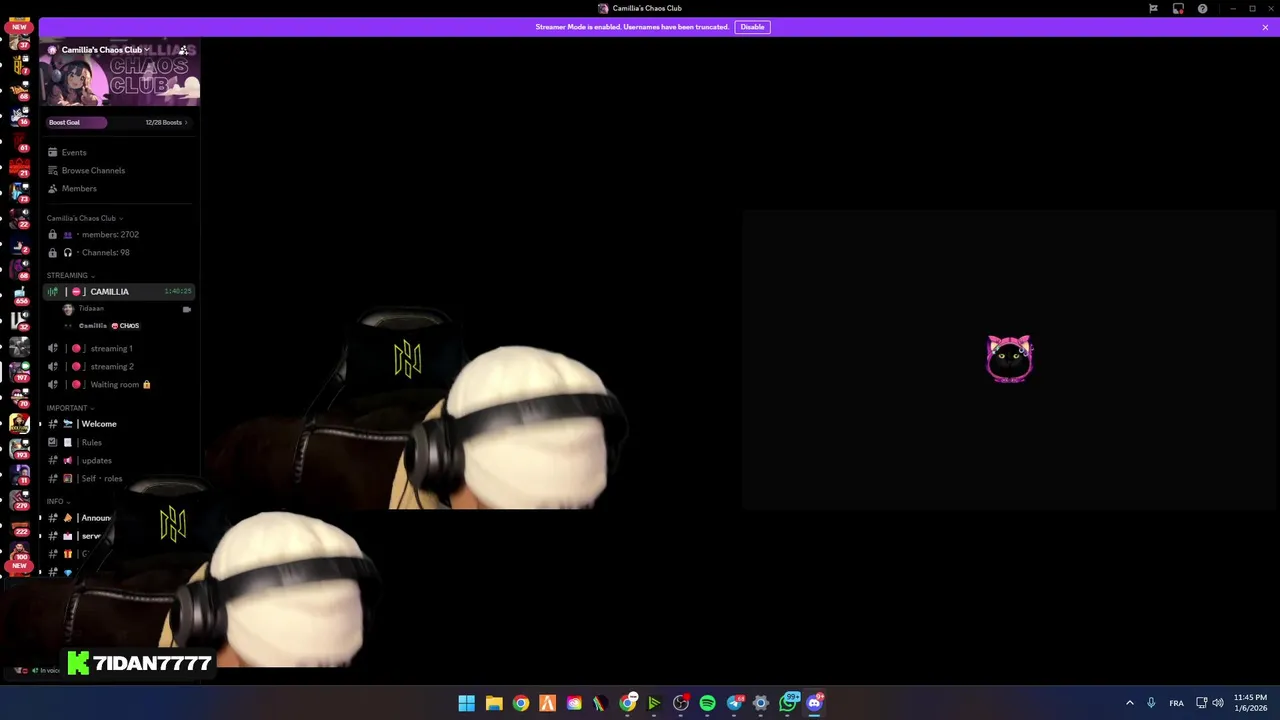The width and height of the screenshot is (1280, 720).
Task: Click the video camera icon beside 7idaaan
Action: 186,309
